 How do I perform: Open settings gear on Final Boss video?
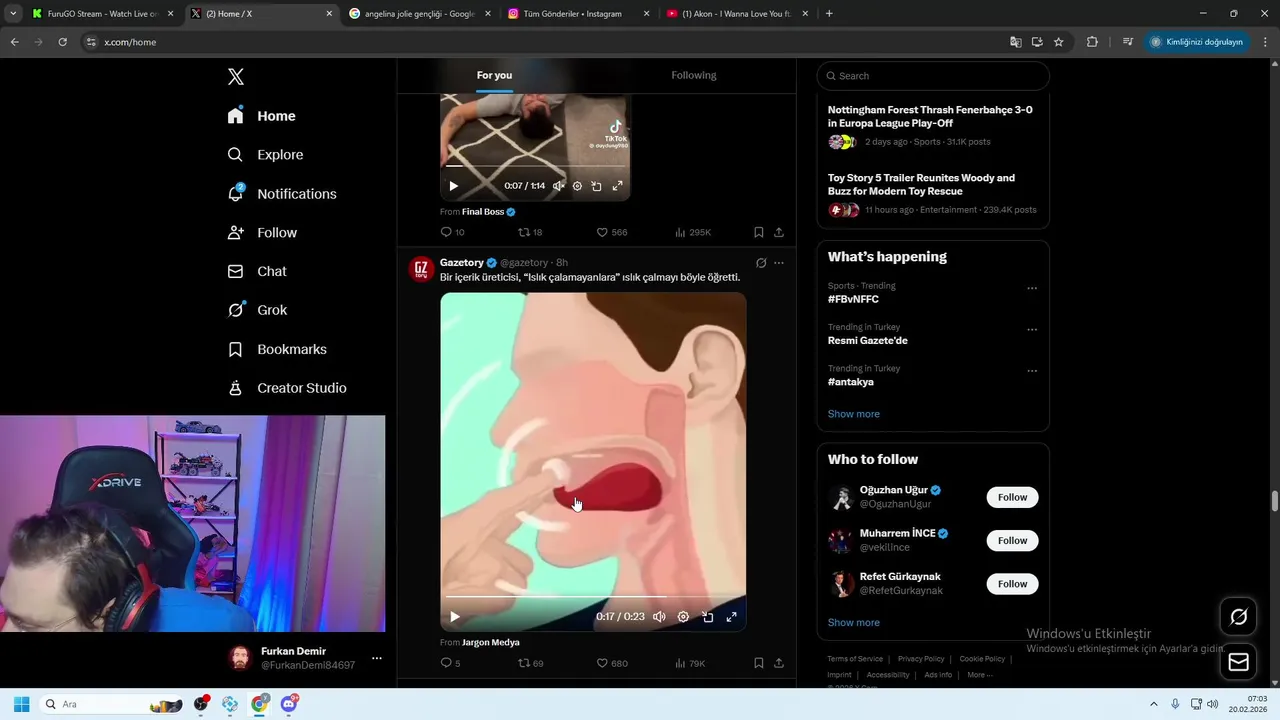(x=577, y=186)
